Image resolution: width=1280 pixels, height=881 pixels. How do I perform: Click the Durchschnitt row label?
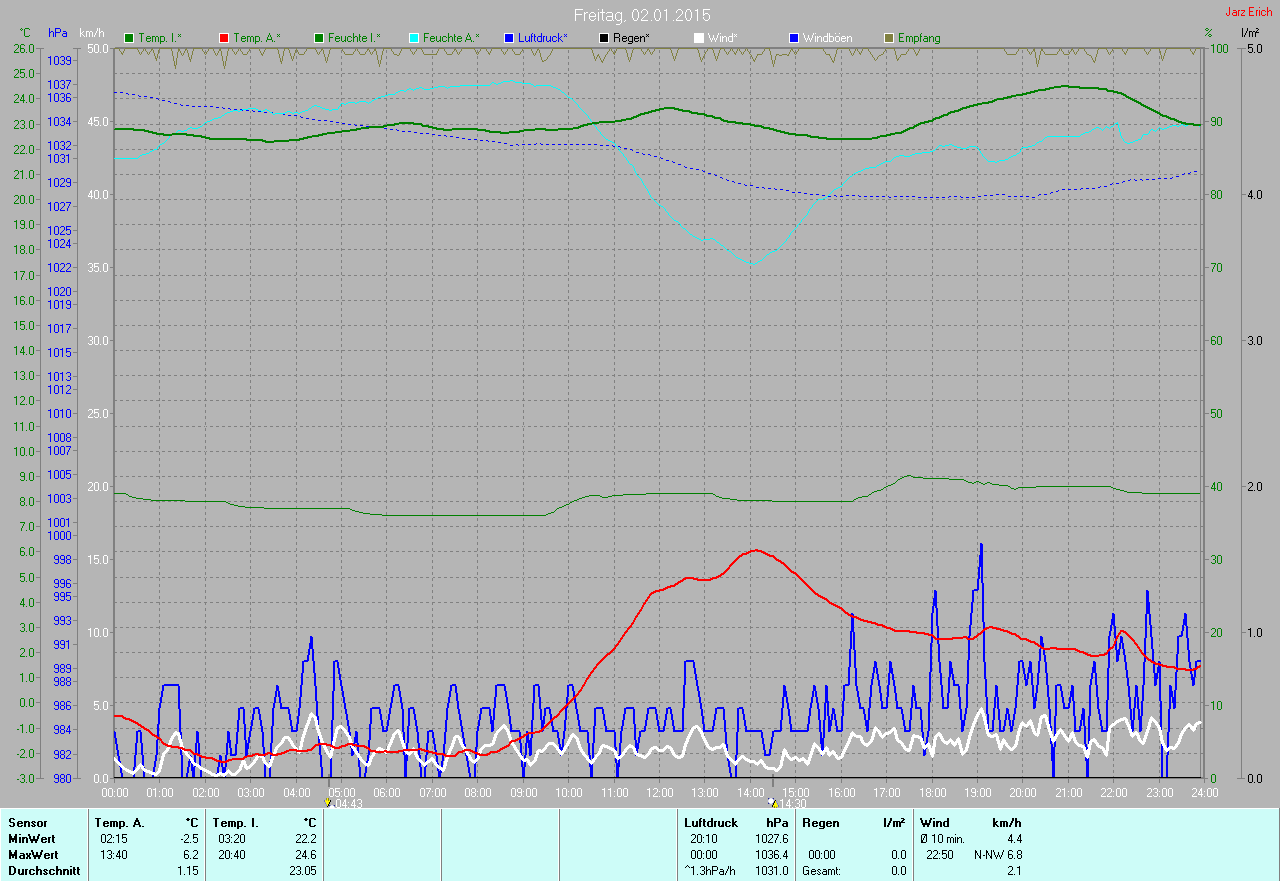point(44,871)
